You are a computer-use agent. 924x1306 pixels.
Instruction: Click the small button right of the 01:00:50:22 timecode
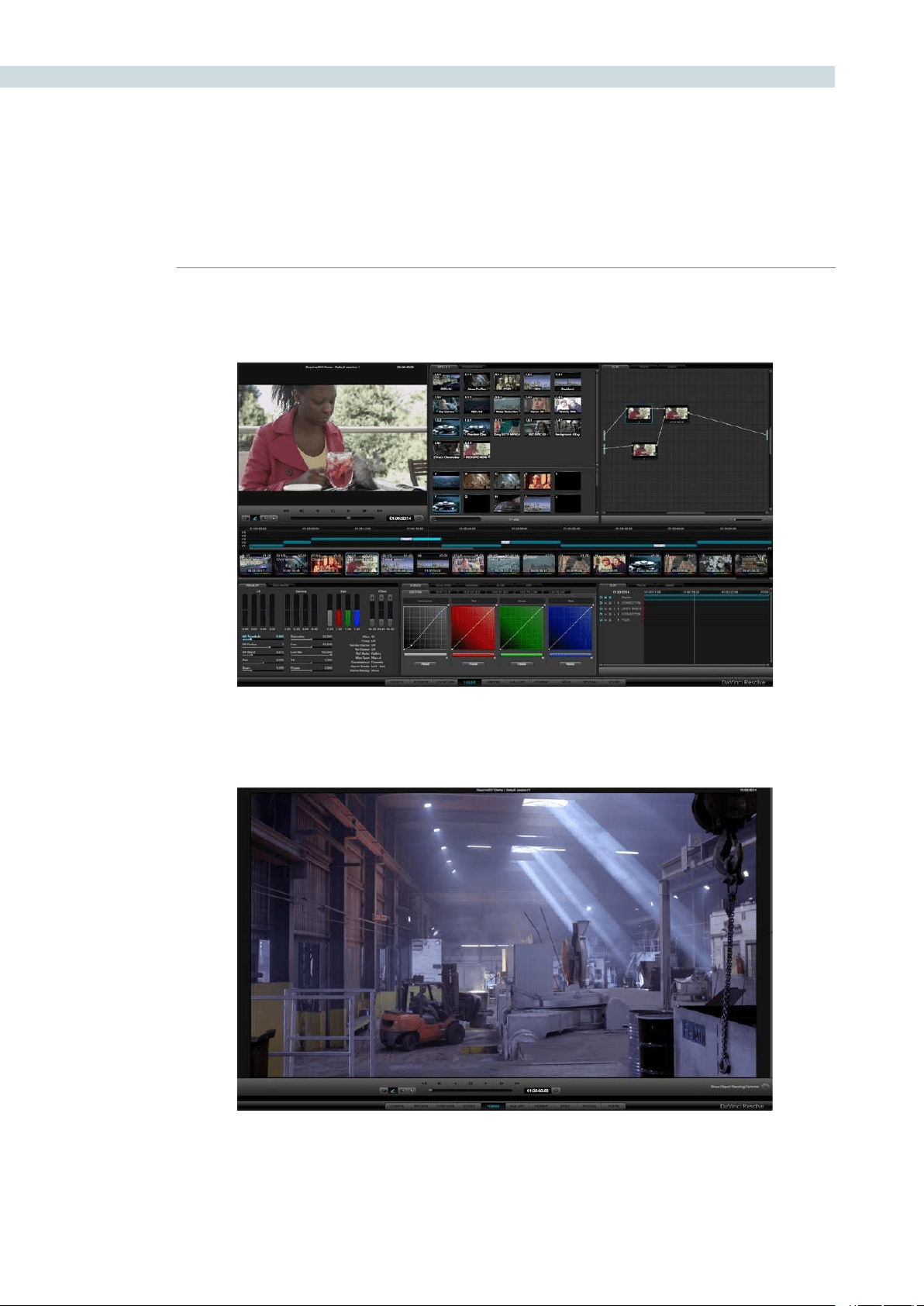click(556, 1090)
